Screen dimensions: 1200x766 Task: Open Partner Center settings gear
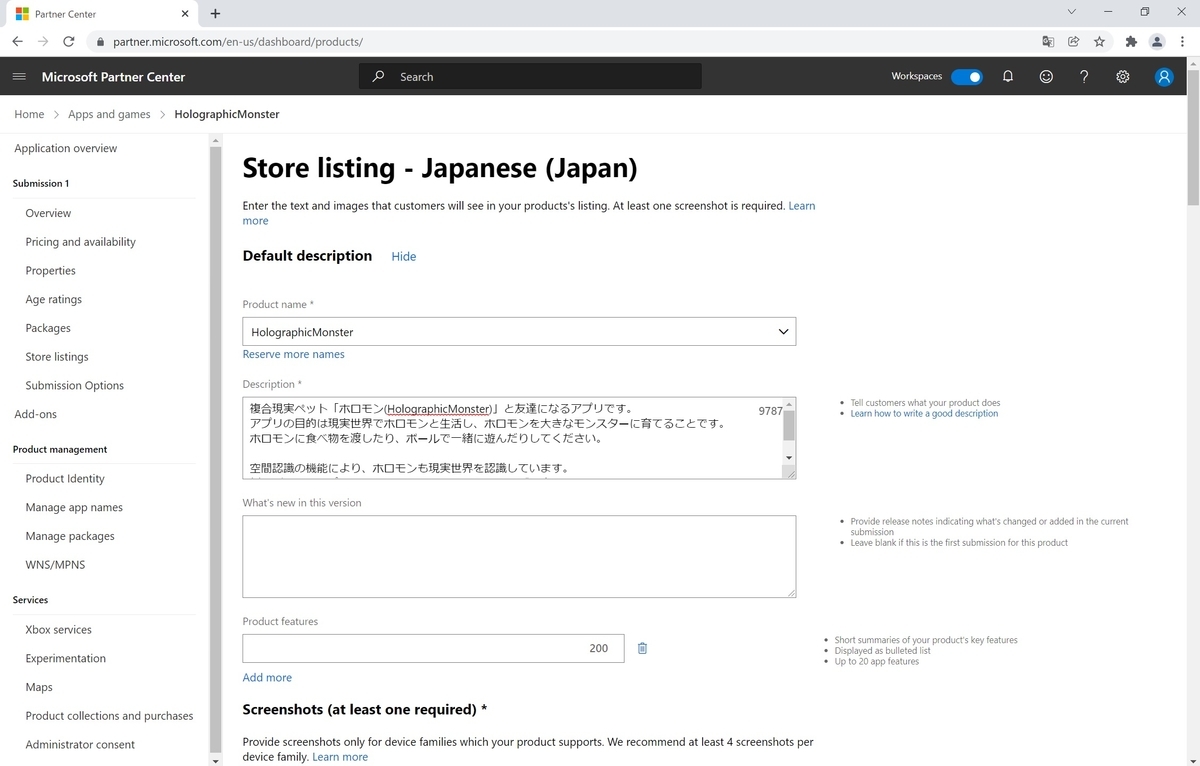click(x=1123, y=77)
